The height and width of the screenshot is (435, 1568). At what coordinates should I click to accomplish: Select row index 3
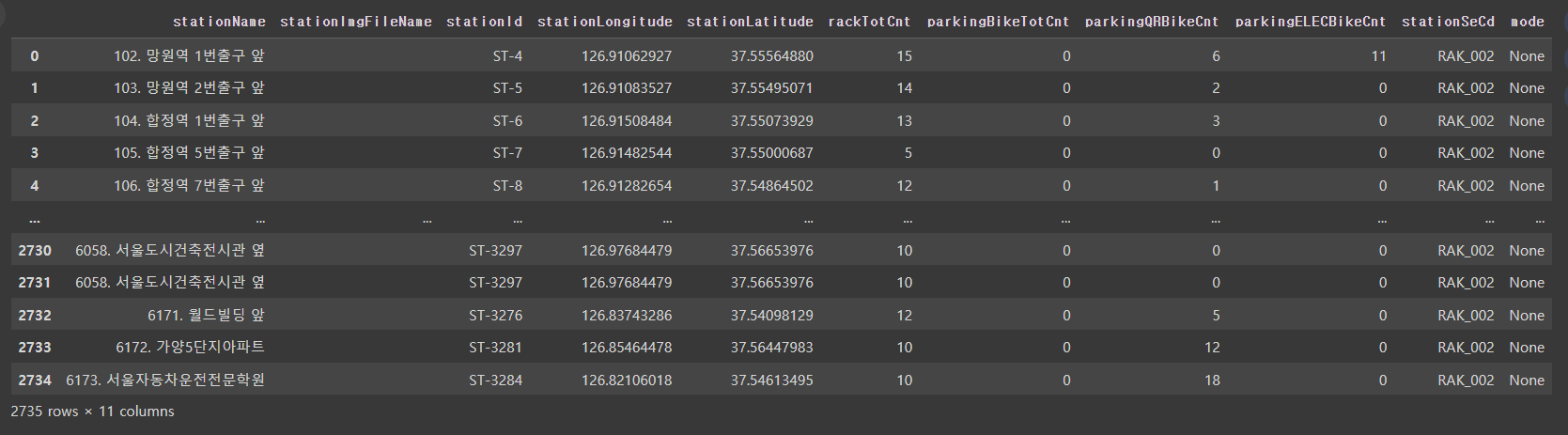point(35,153)
